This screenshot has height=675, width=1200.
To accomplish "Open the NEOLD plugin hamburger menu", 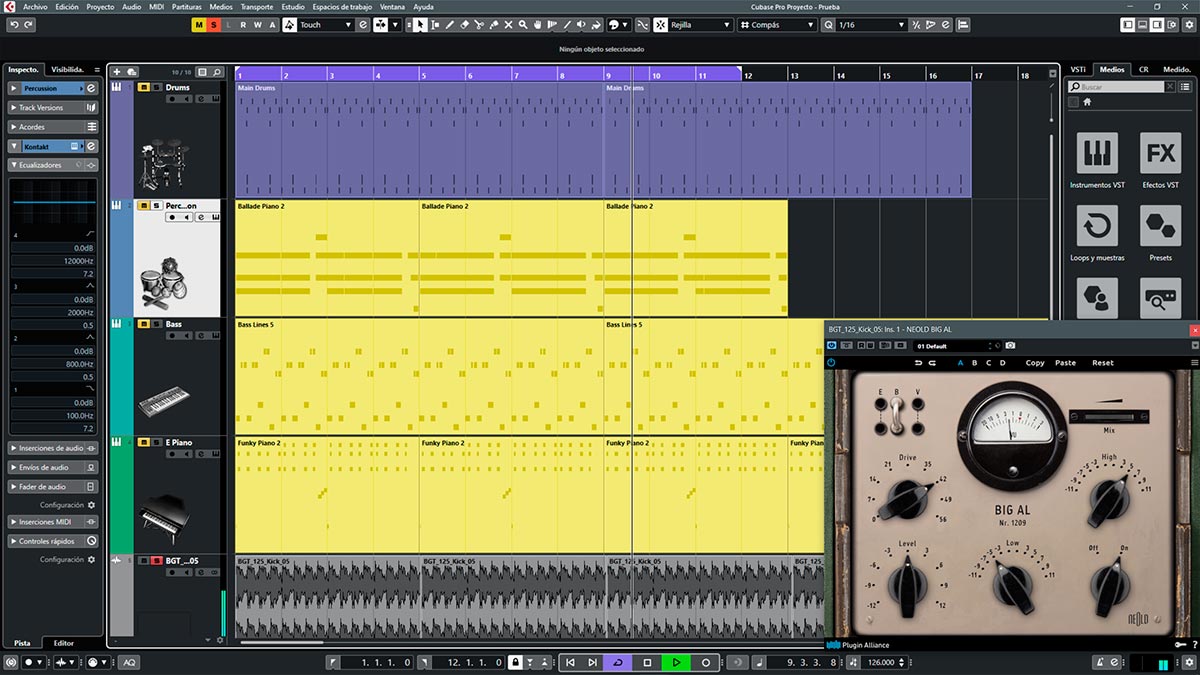I will pyautogui.click(x=1193, y=363).
